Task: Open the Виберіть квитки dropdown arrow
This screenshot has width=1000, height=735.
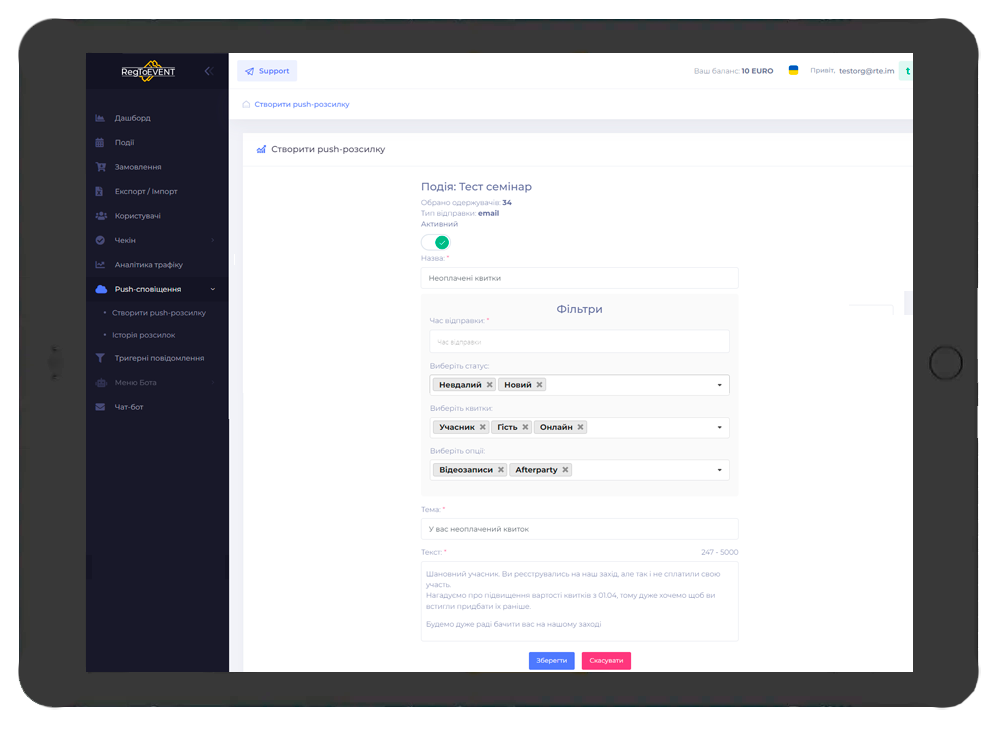Action: (x=719, y=428)
